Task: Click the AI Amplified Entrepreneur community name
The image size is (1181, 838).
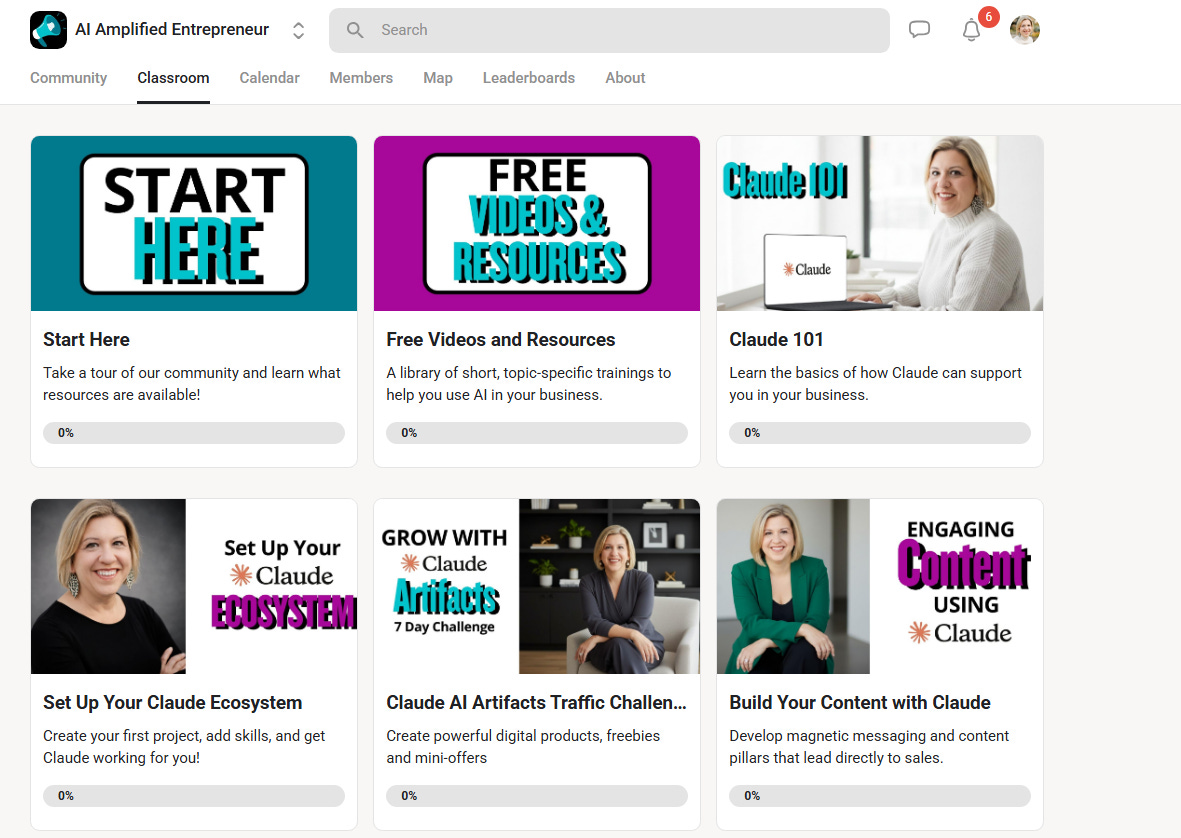Action: tap(172, 29)
